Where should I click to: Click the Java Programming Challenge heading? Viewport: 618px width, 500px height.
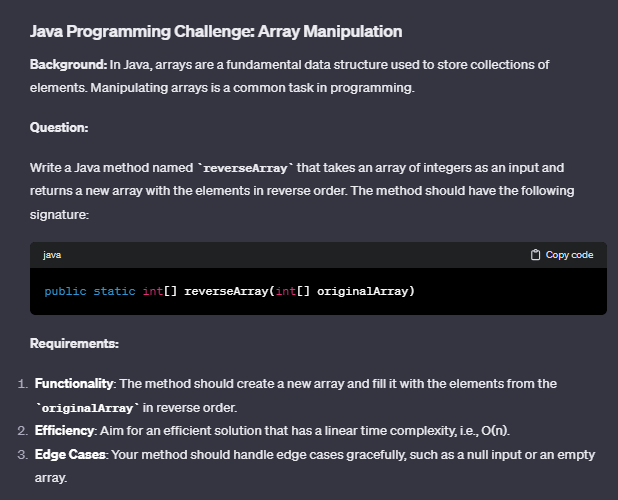tap(216, 32)
